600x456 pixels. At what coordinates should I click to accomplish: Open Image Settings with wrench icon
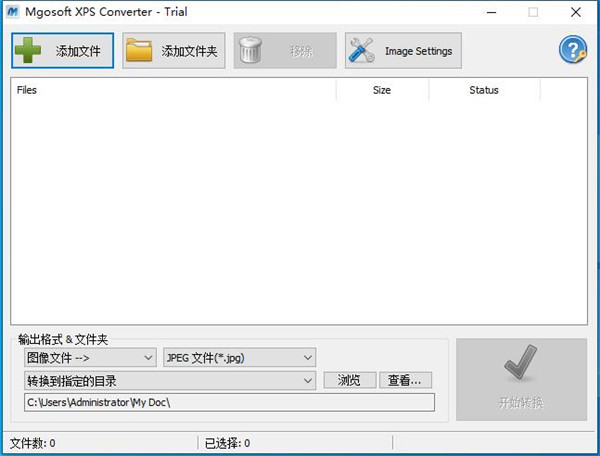(403, 50)
